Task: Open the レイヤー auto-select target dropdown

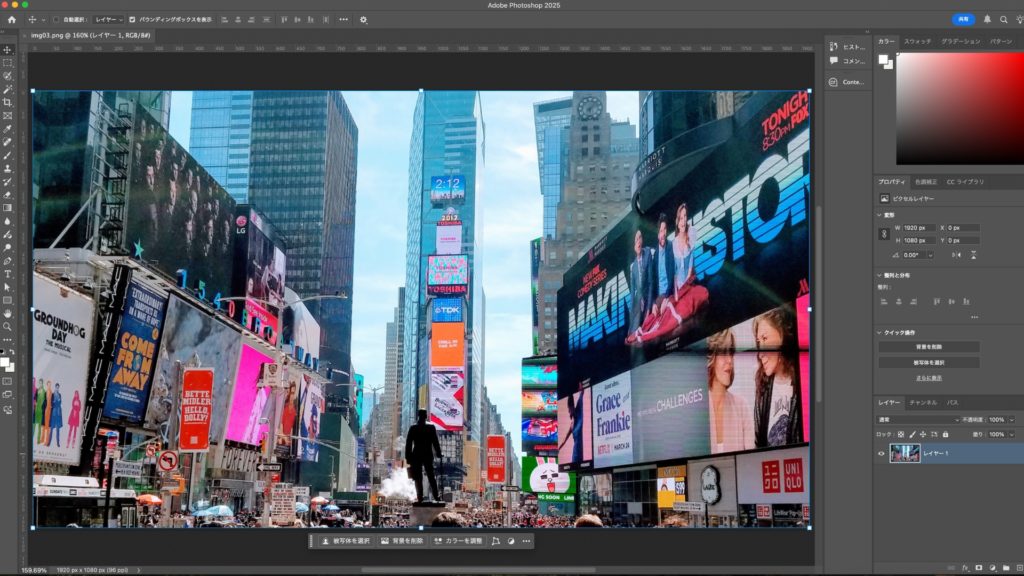Action: point(108,19)
